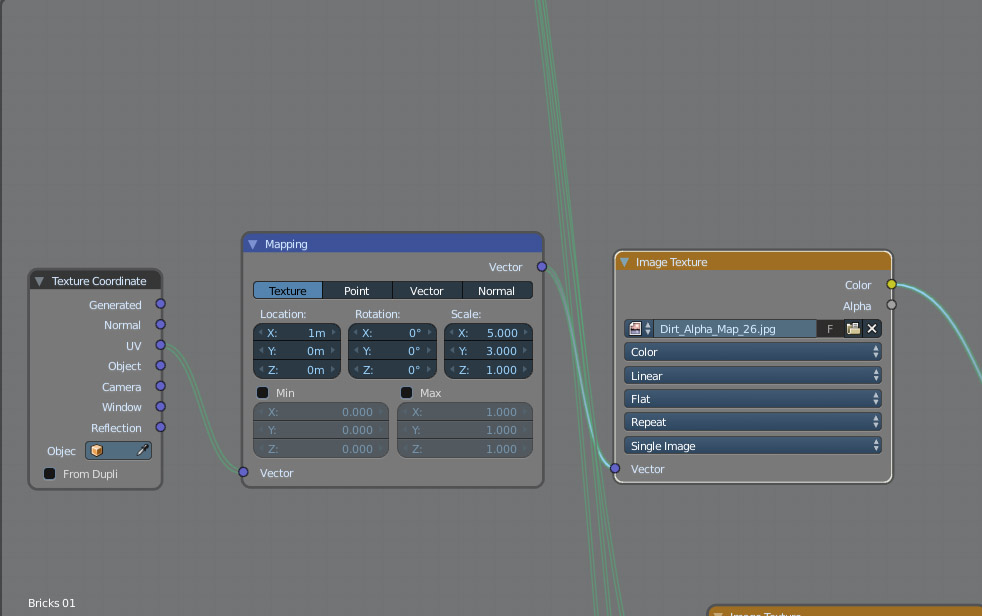Select the Normal mapping type
This screenshot has width=982, height=616.
coord(497,290)
